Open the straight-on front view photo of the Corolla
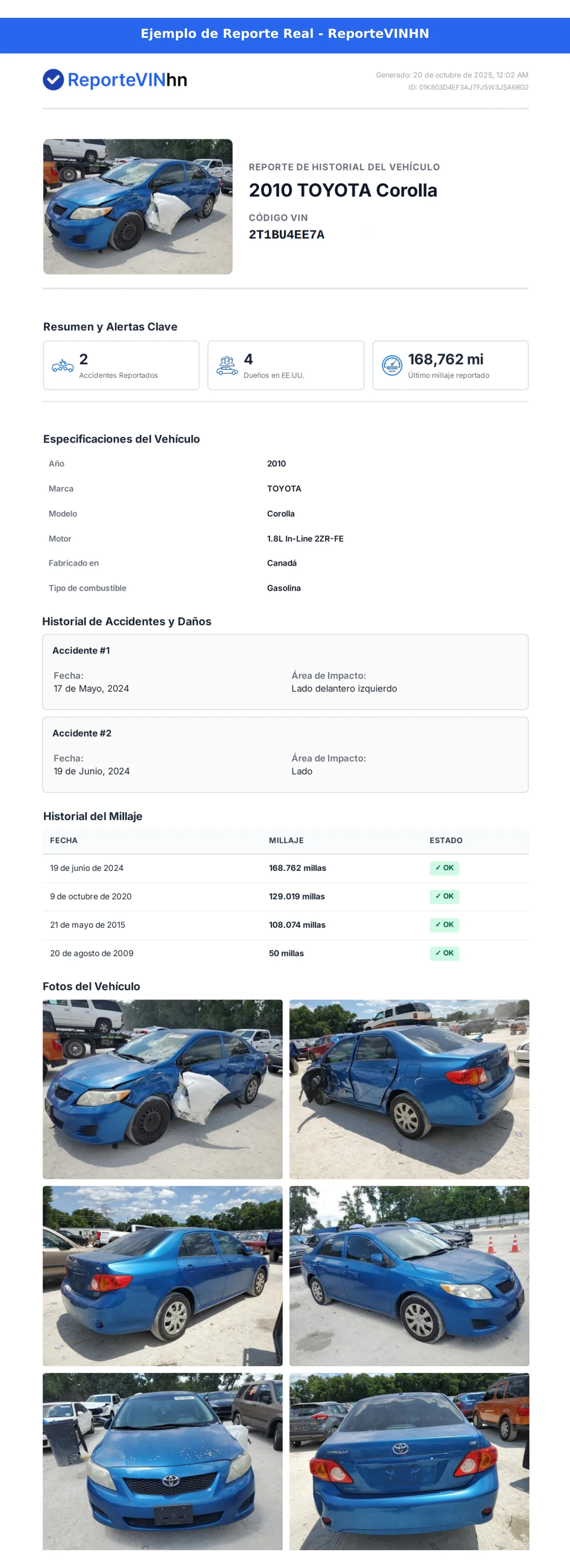 coord(163,1461)
